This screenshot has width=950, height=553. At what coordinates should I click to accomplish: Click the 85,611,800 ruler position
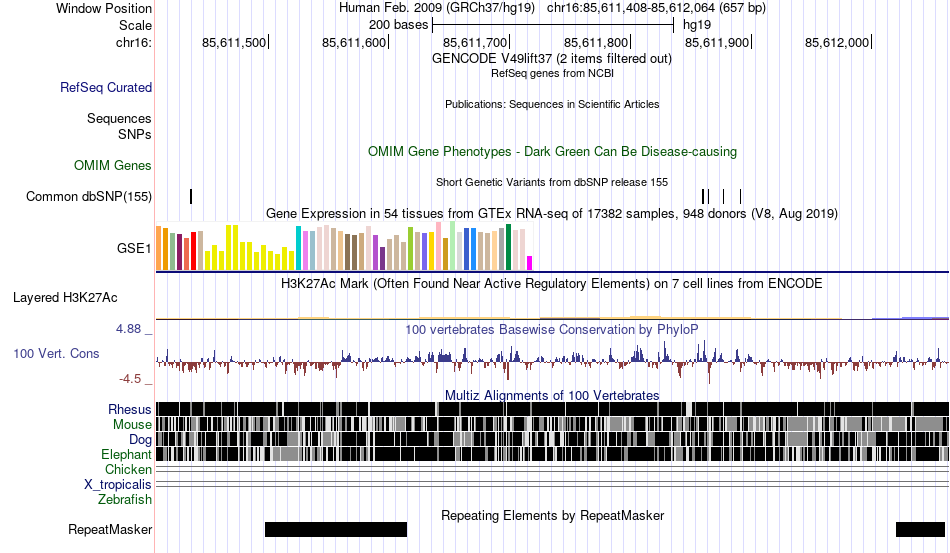[x=596, y=42]
